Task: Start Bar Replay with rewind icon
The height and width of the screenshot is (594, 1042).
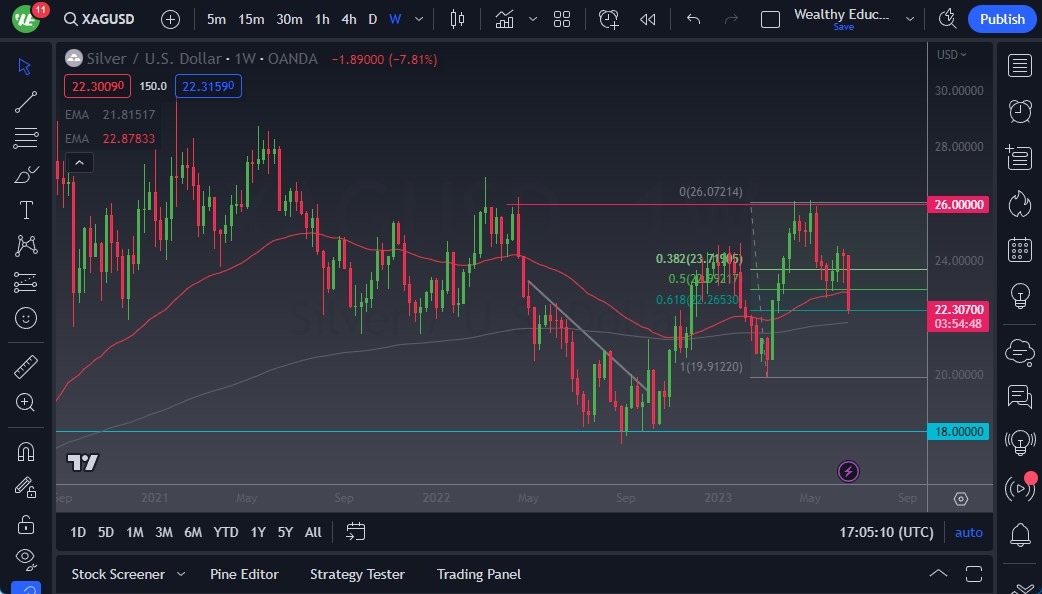Action: coord(648,19)
